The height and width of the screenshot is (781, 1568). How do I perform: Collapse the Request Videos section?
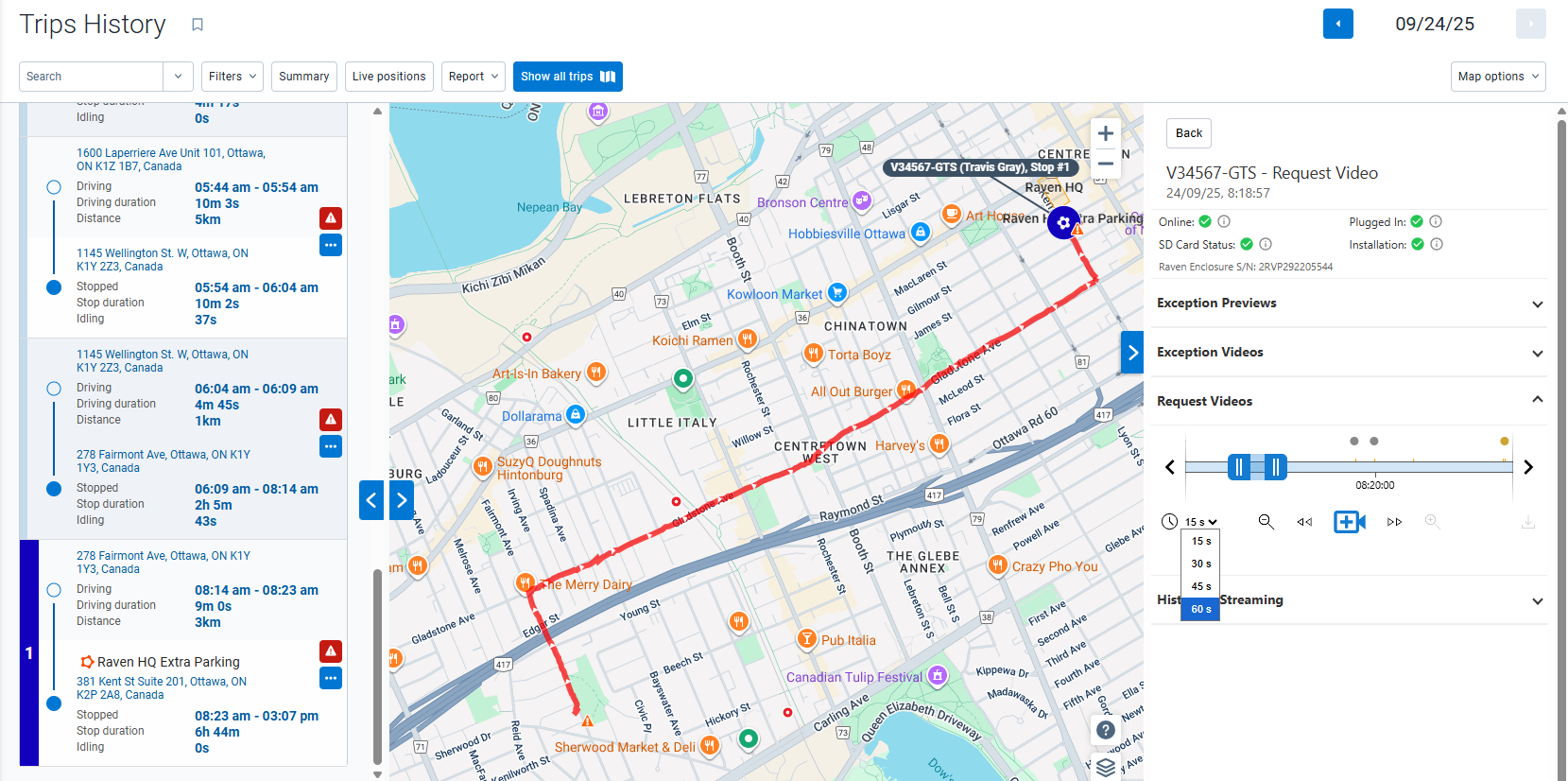coord(1538,400)
